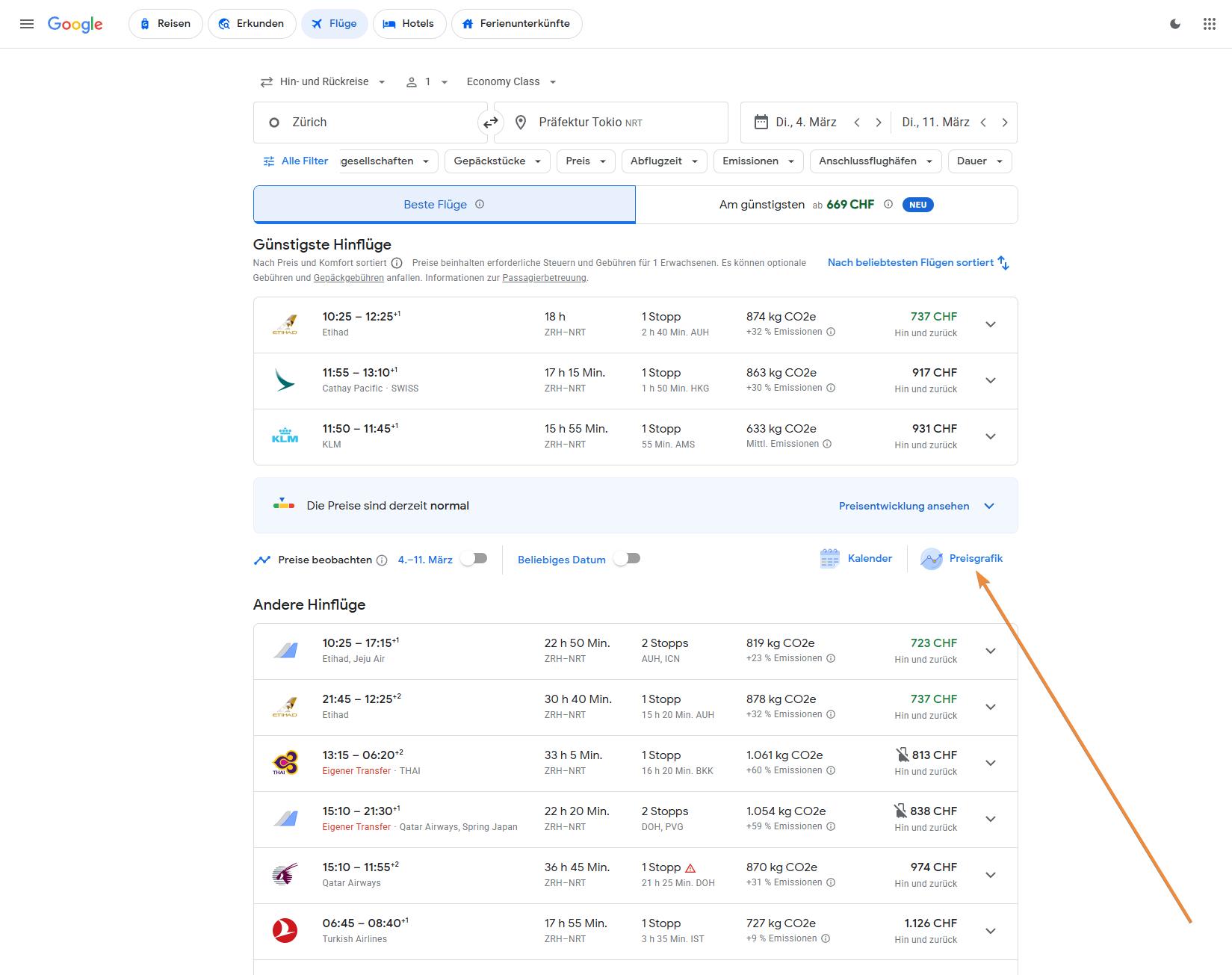Follow the Gepäckgebühren link

point(348,278)
